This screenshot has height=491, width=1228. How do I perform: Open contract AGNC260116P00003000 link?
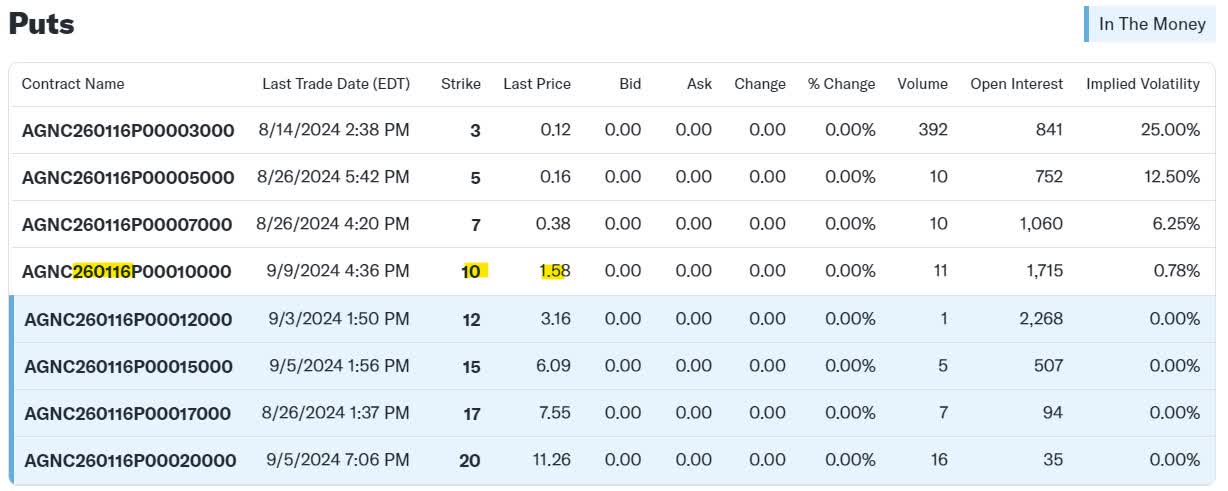click(128, 130)
